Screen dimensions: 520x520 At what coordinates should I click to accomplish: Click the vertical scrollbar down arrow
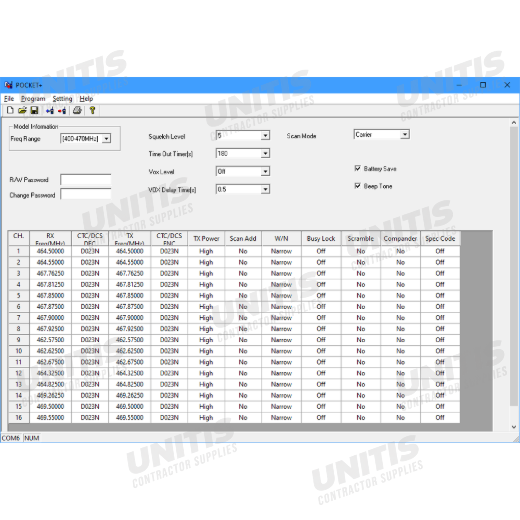pyautogui.click(x=514, y=427)
